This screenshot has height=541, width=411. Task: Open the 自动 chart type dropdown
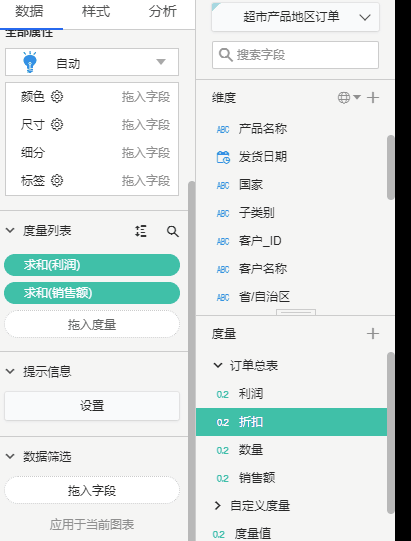pyautogui.click(x=92, y=62)
